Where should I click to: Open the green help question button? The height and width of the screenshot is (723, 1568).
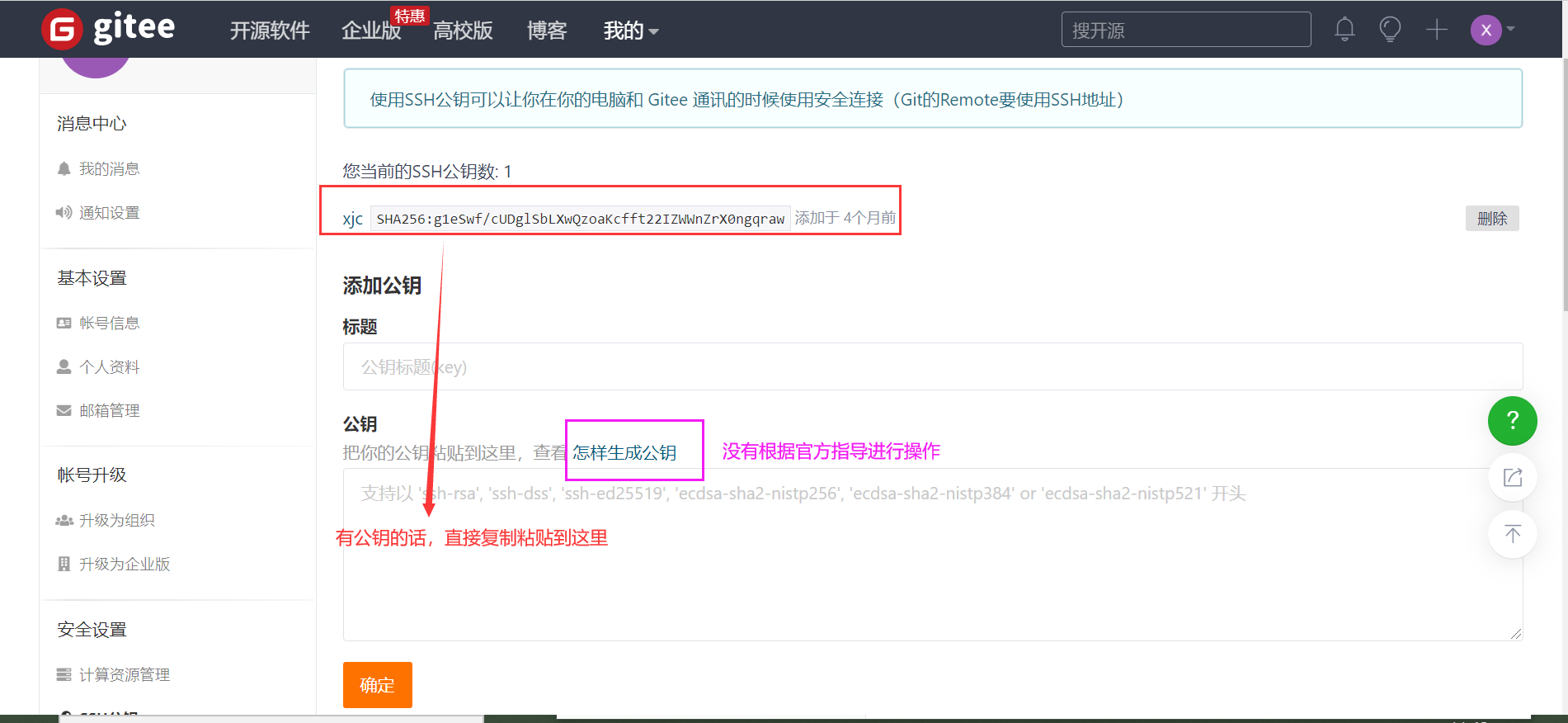[1513, 421]
